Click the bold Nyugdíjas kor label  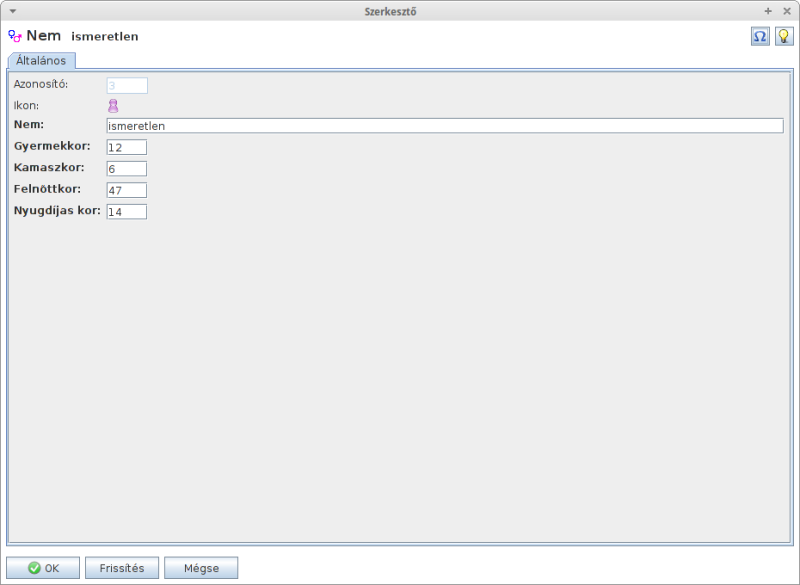pyautogui.click(x=57, y=211)
